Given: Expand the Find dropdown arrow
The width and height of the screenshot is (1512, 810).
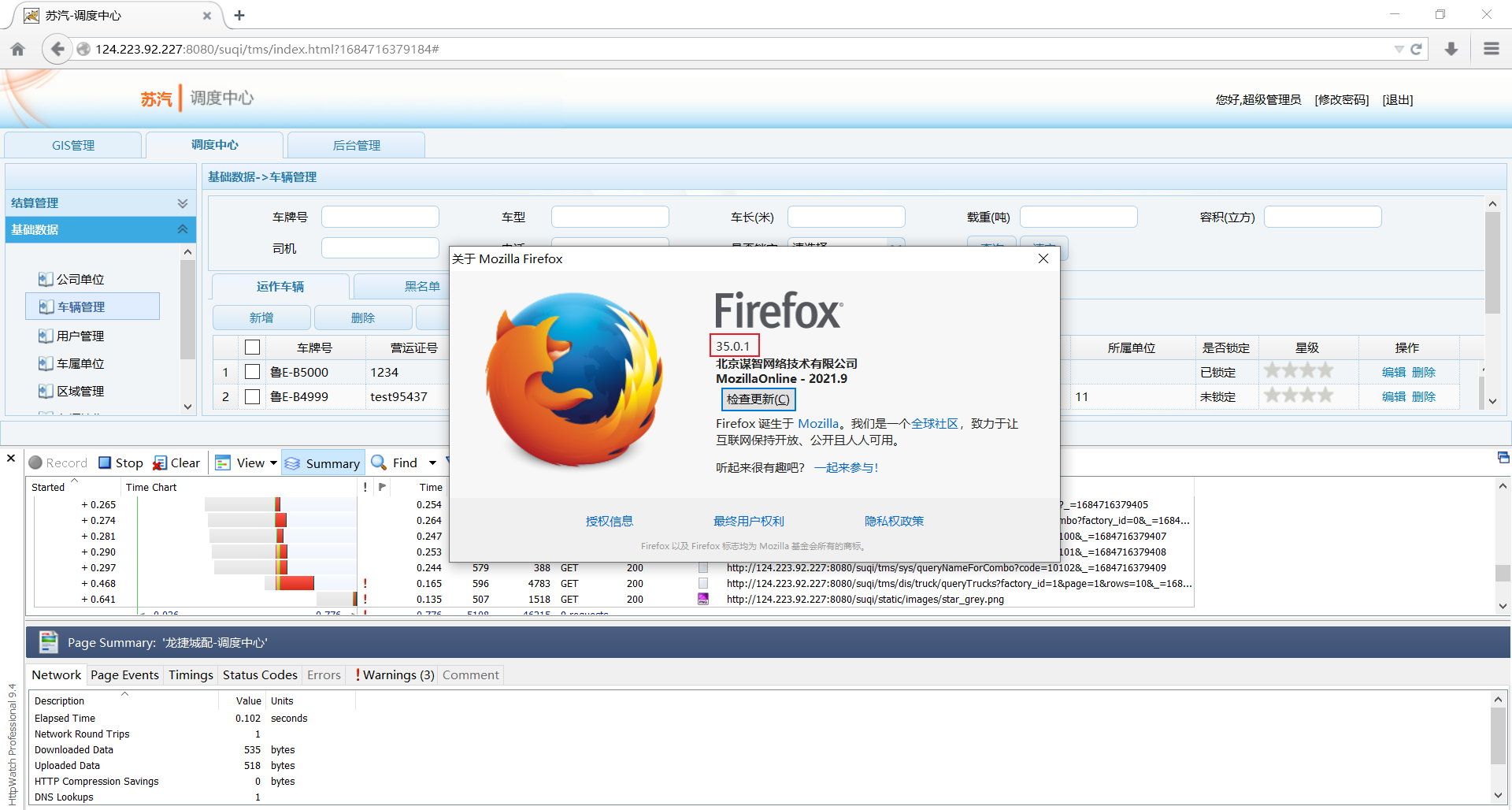Looking at the screenshot, I should point(432,463).
